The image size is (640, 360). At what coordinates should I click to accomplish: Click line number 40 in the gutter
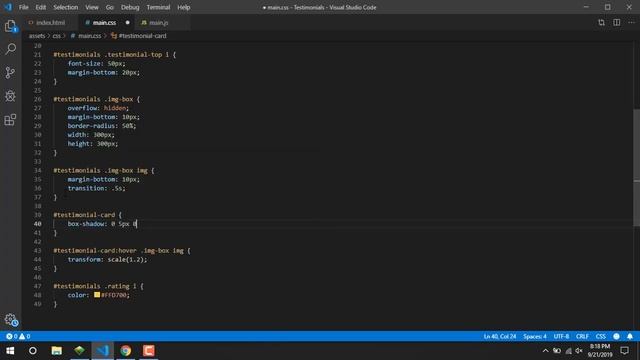tap(38, 224)
